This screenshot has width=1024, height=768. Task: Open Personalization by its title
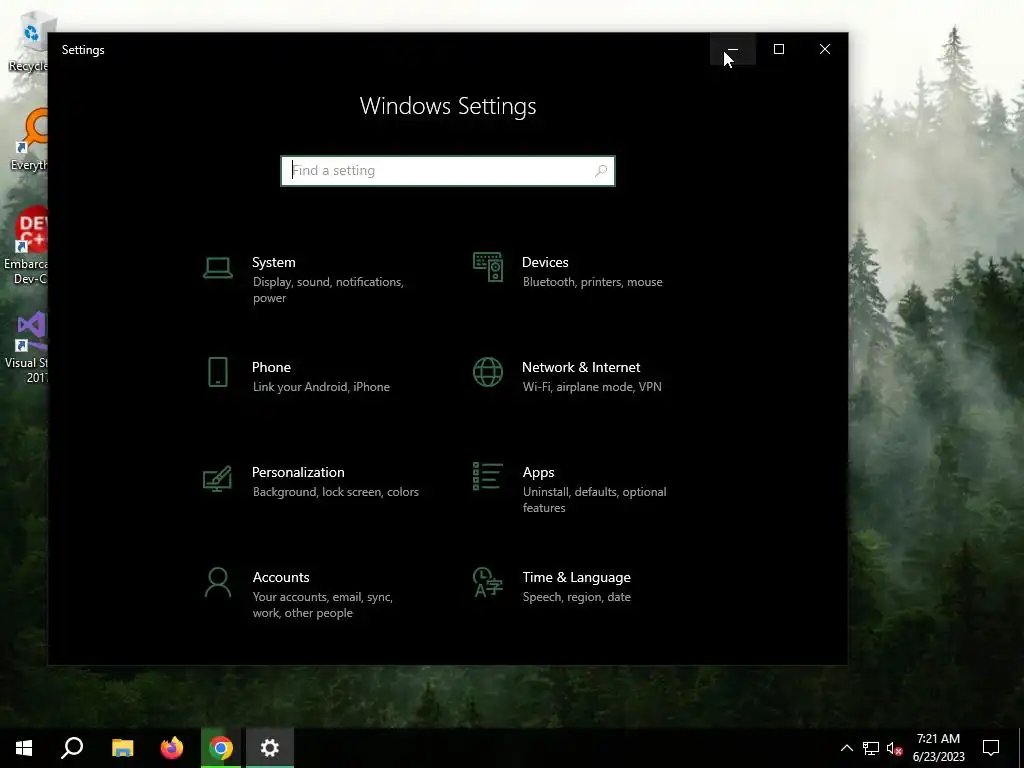click(298, 472)
